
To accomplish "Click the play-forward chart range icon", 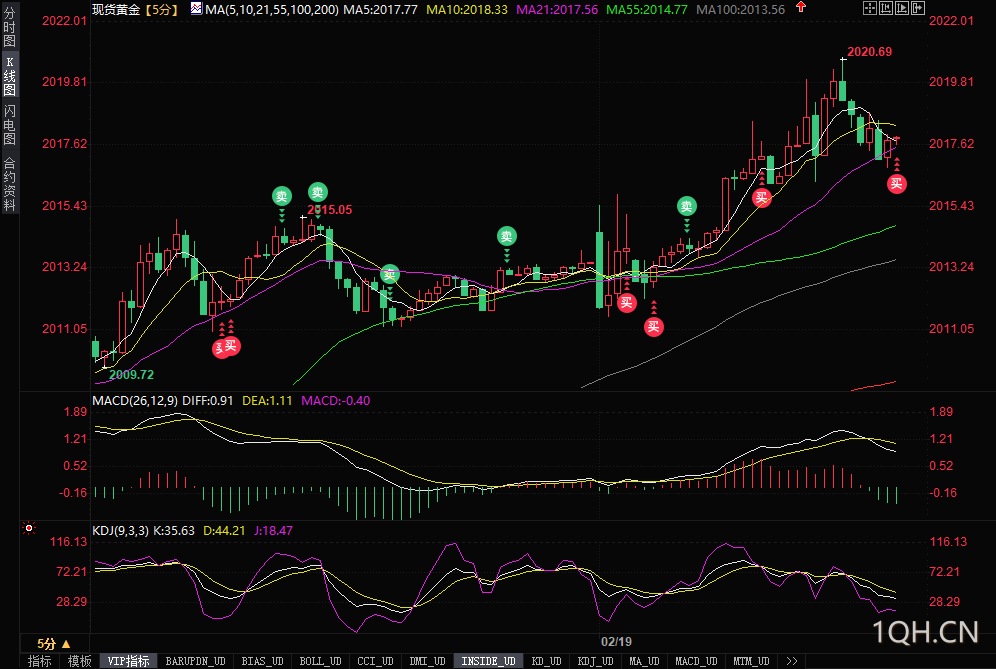I will [902, 8].
